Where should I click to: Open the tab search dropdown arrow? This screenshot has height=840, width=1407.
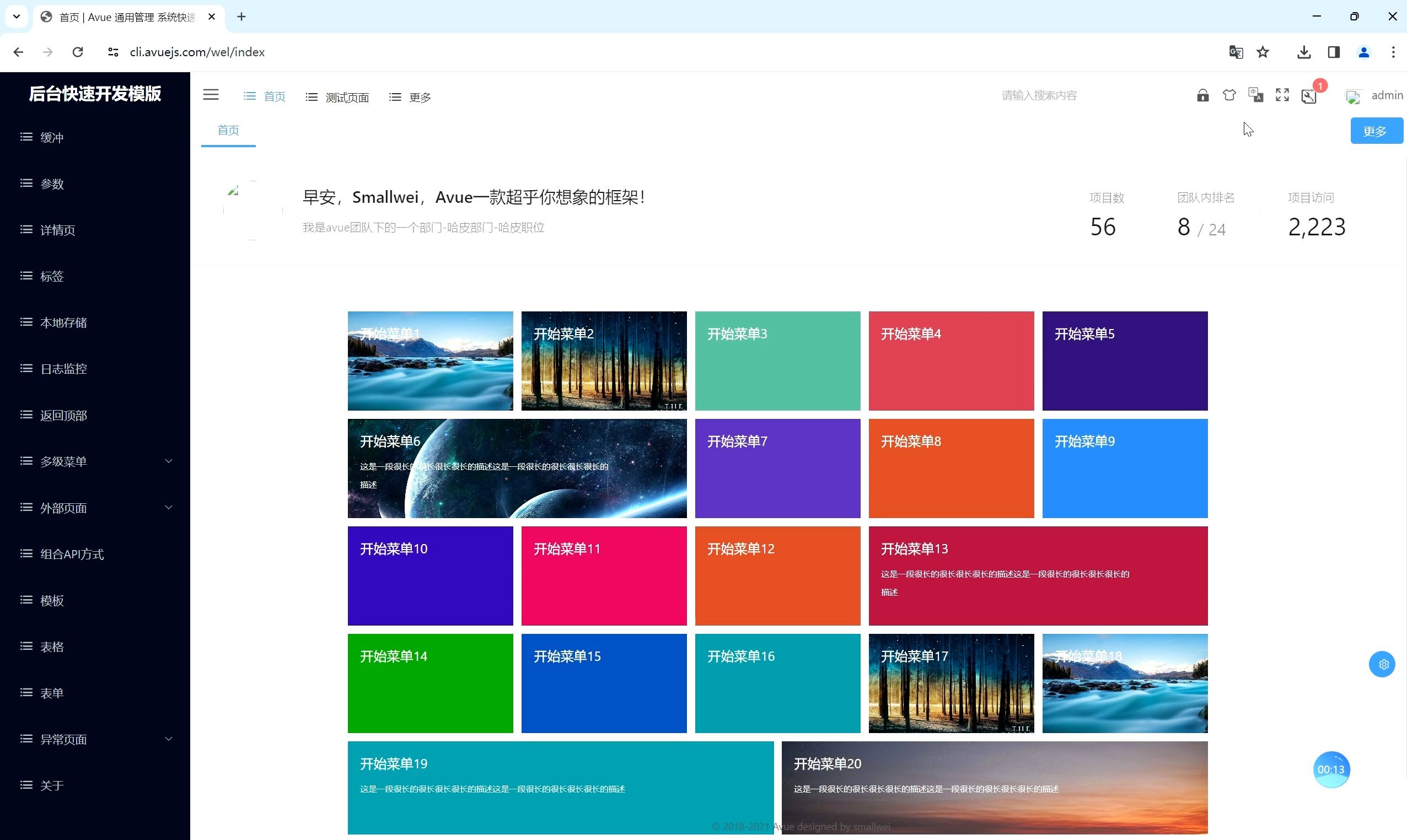pos(17,17)
